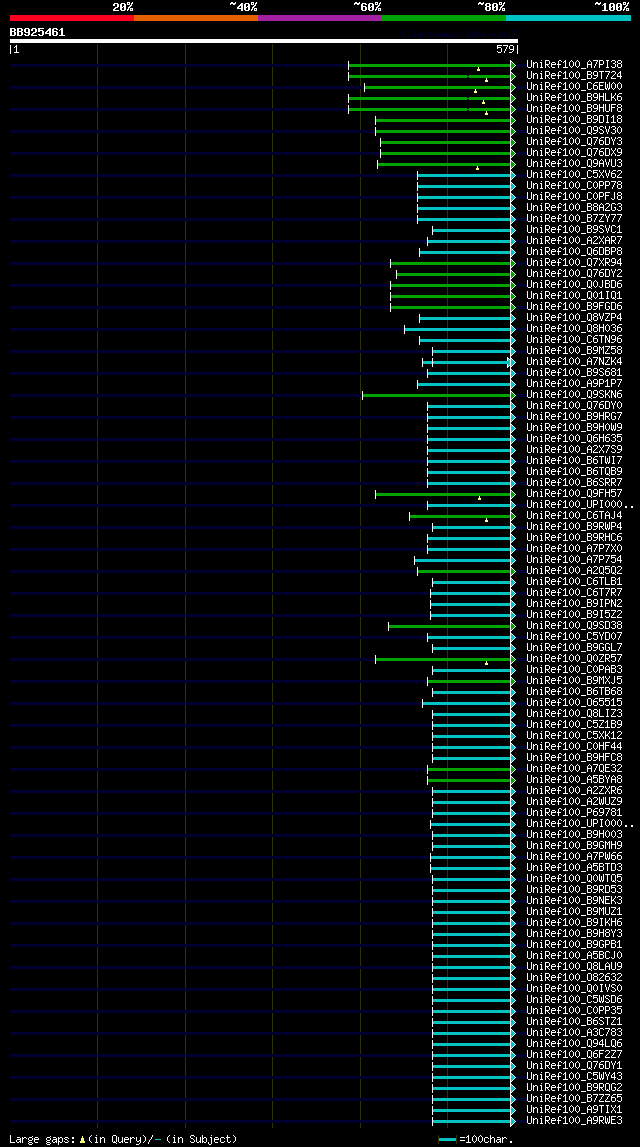
Task: Click the cyan ~100% identity color segment
Action: [x=568, y=18]
